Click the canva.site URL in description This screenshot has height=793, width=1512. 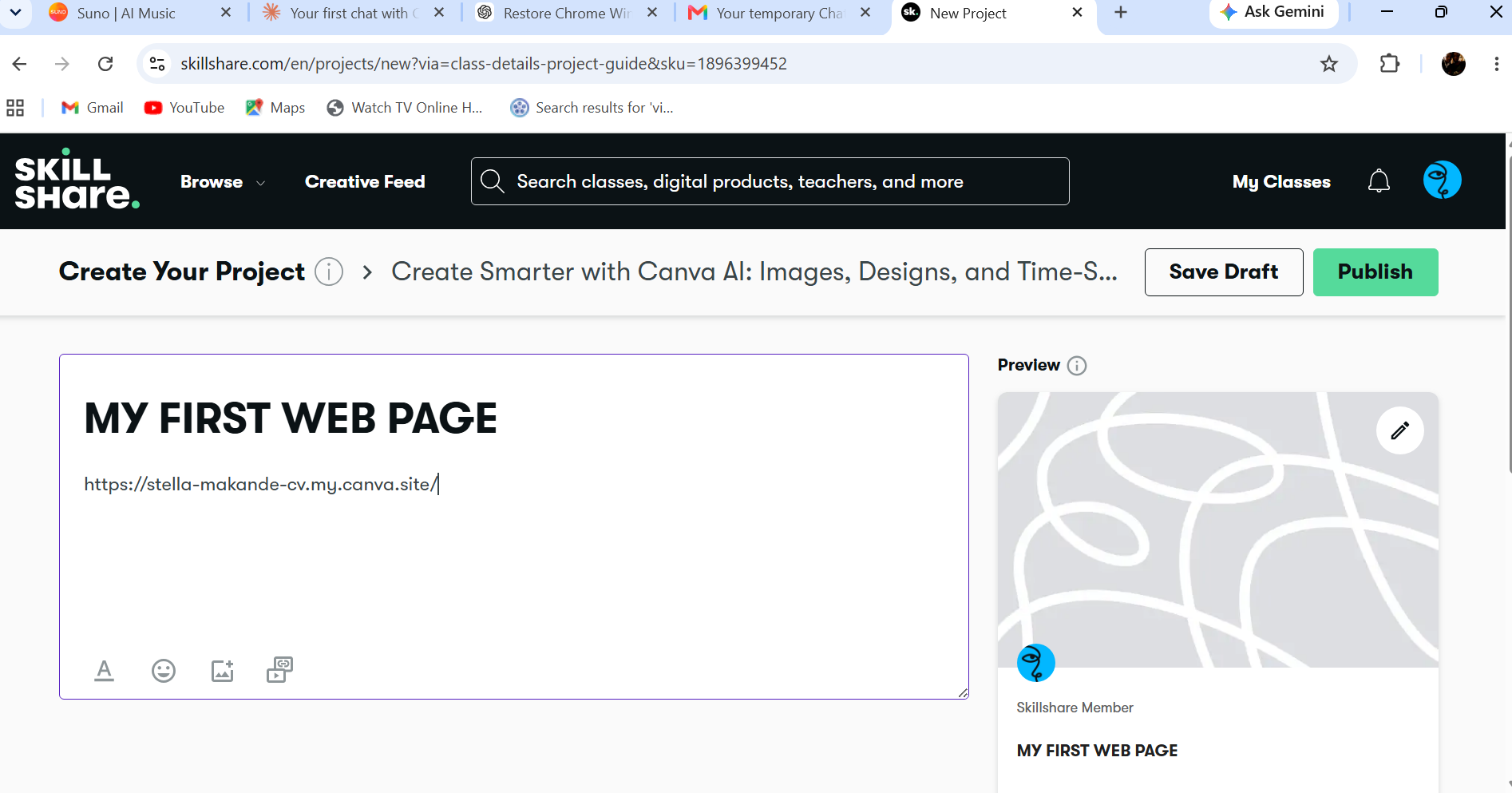(261, 484)
